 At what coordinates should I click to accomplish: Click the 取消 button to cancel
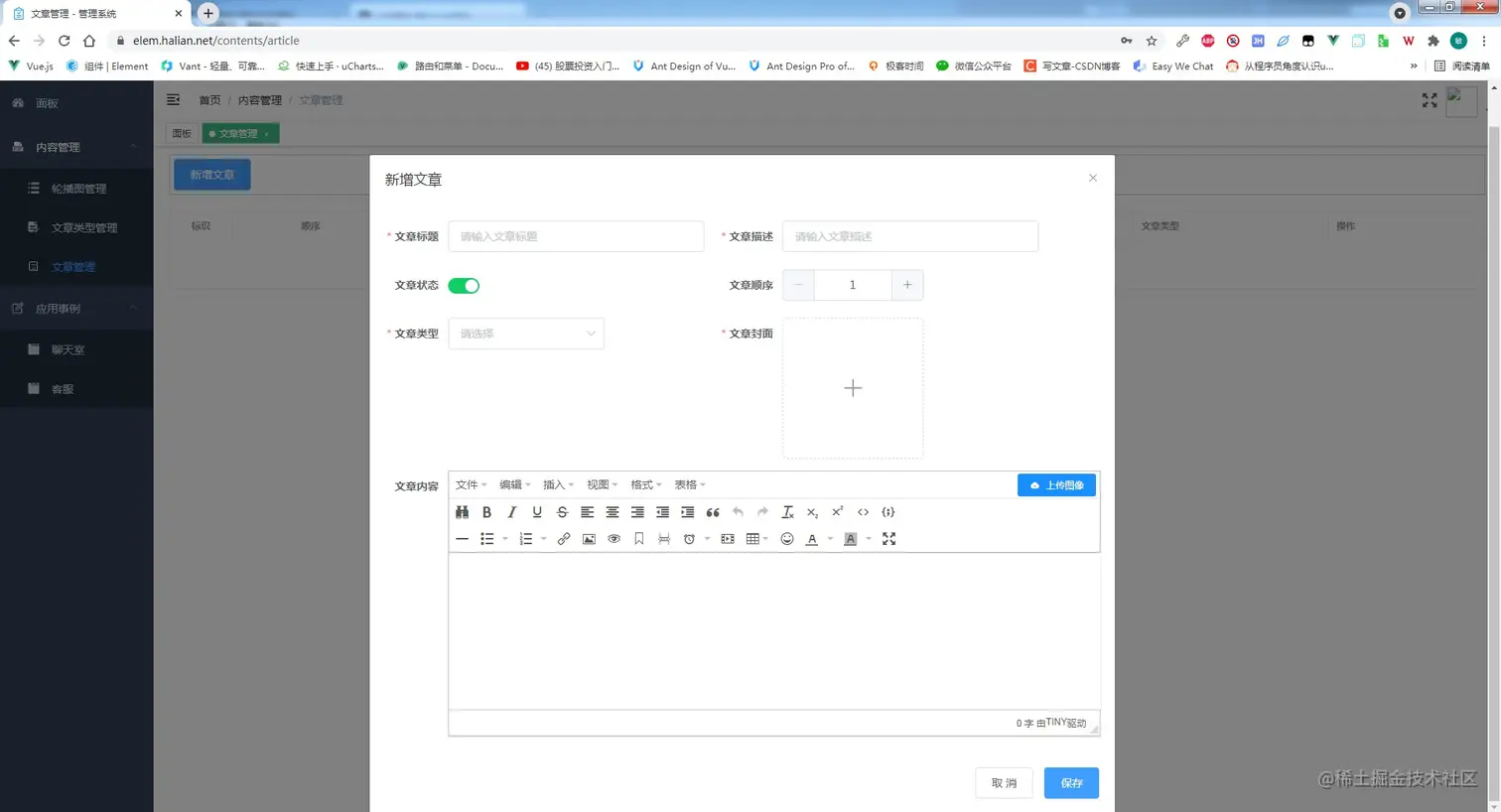[x=1003, y=782]
